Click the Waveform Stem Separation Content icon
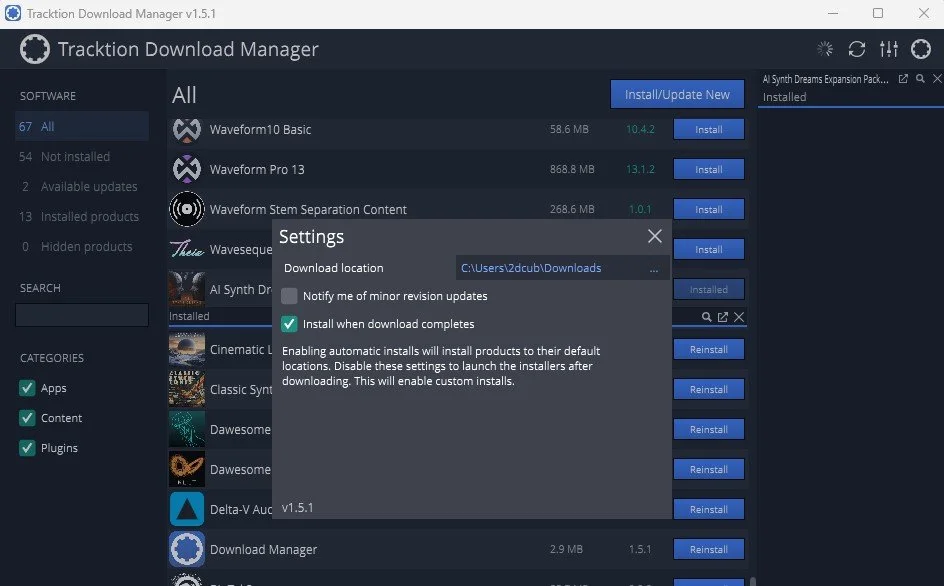The image size is (944, 586). [187, 209]
